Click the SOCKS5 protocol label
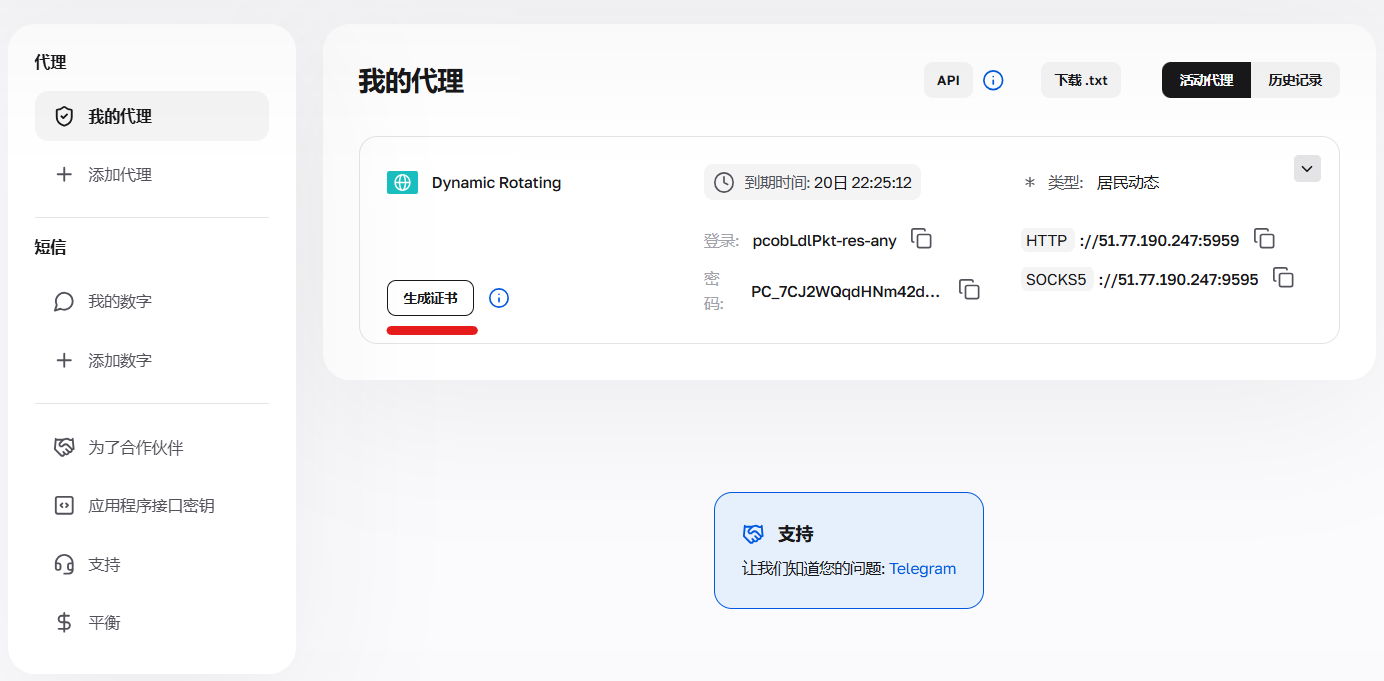Viewport: 1384px width, 681px height. pyautogui.click(x=1056, y=280)
